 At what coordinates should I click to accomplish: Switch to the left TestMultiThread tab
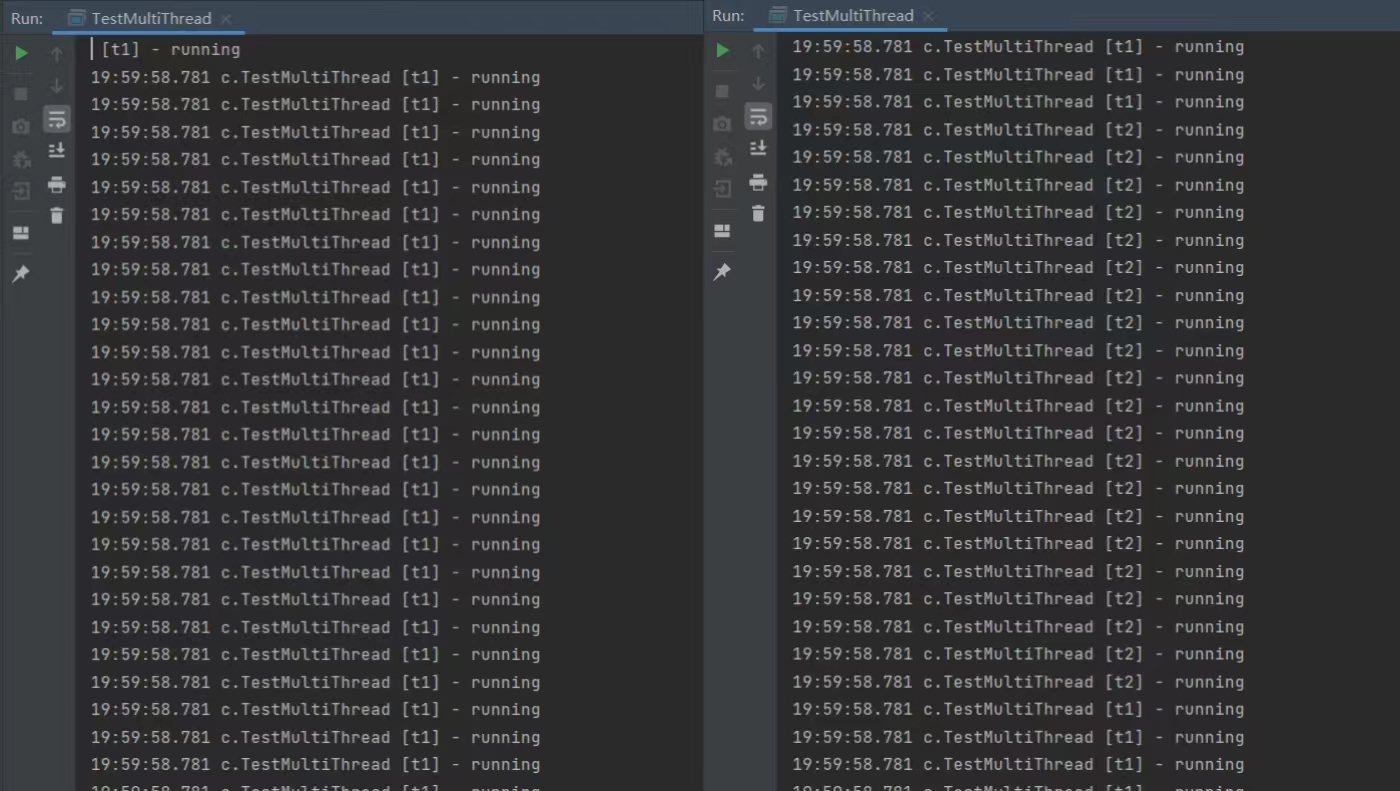click(x=148, y=17)
